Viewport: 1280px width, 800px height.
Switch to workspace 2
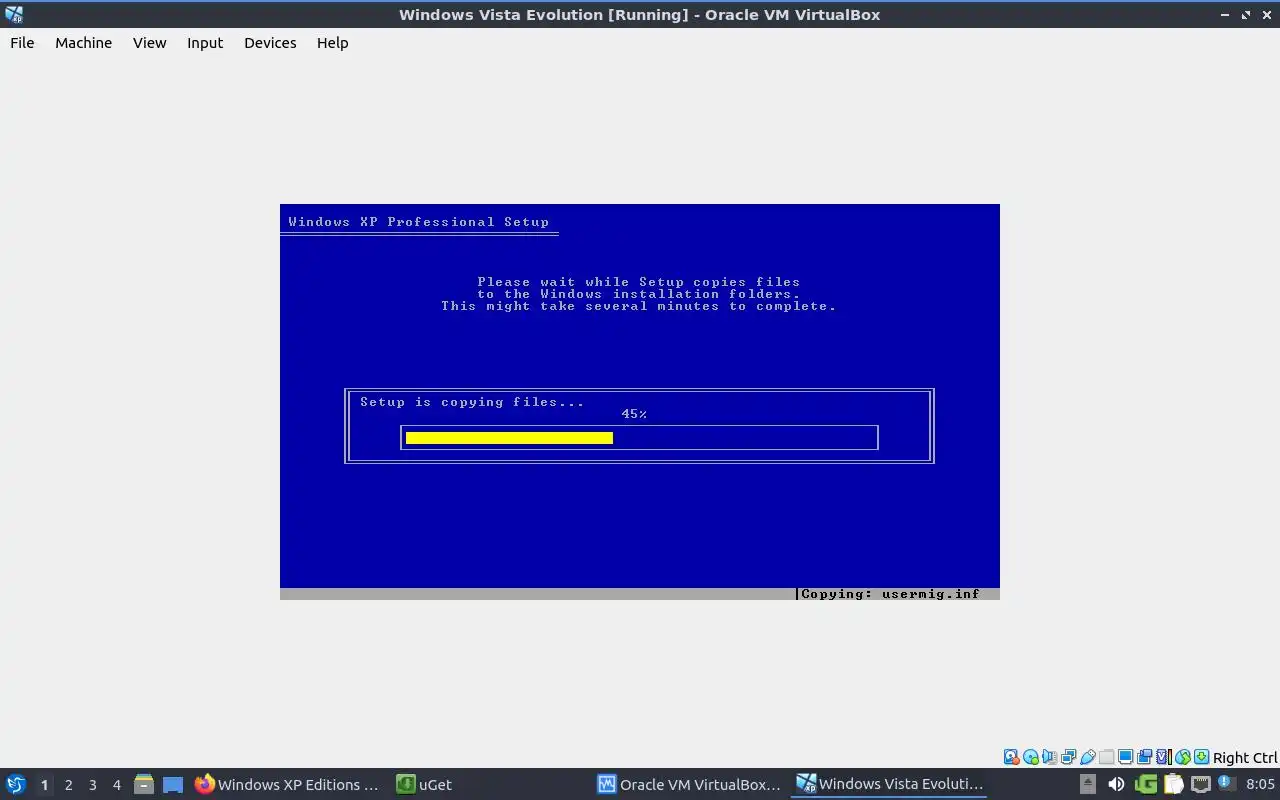(68, 785)
